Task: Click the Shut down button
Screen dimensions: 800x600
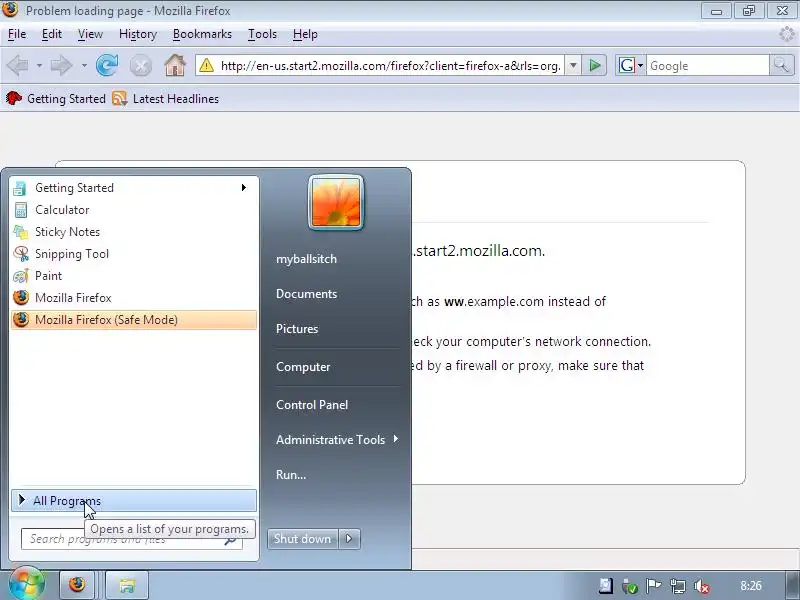Action: pyautogui.click(x=303, y=539)
